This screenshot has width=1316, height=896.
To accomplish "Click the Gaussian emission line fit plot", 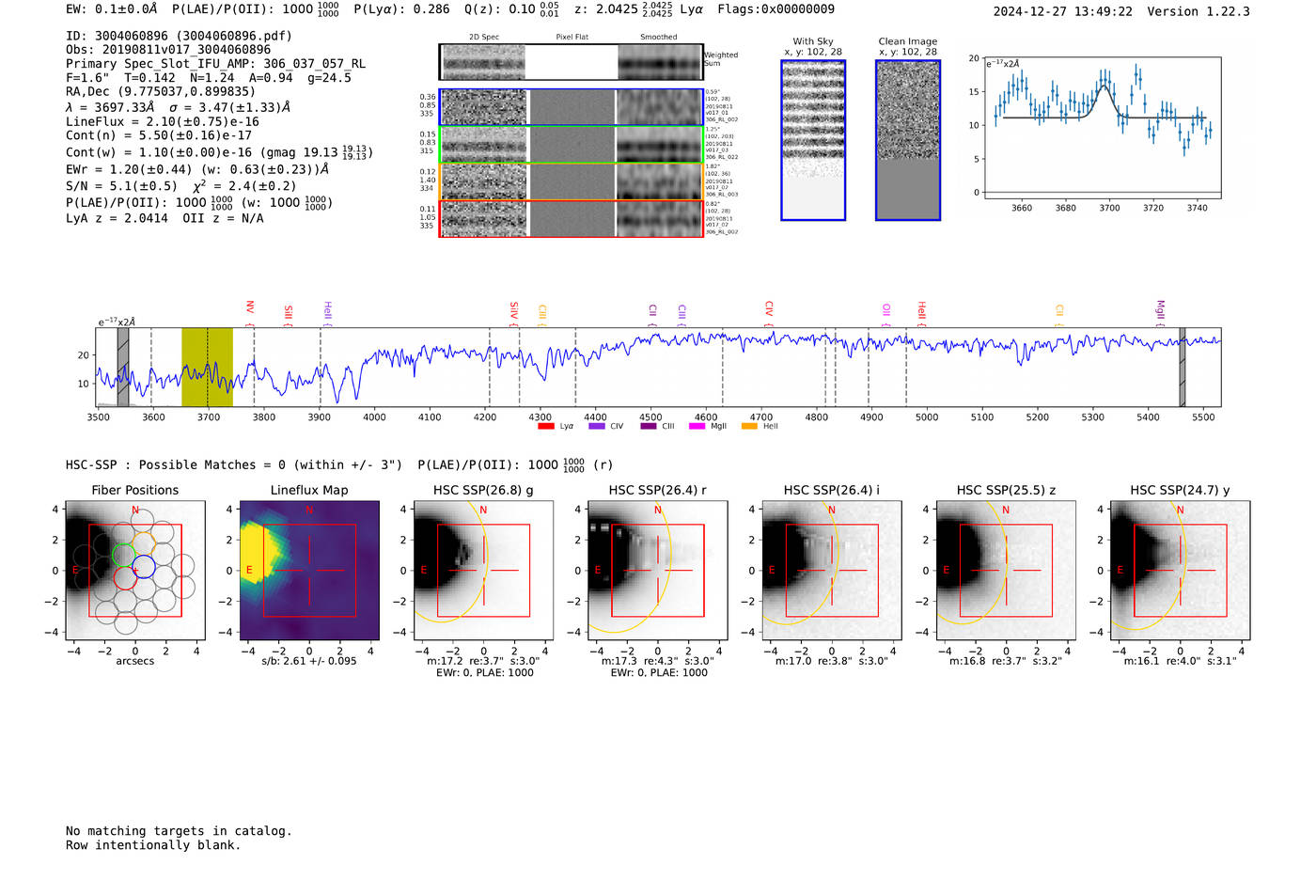I will [x=1102, y=128].
